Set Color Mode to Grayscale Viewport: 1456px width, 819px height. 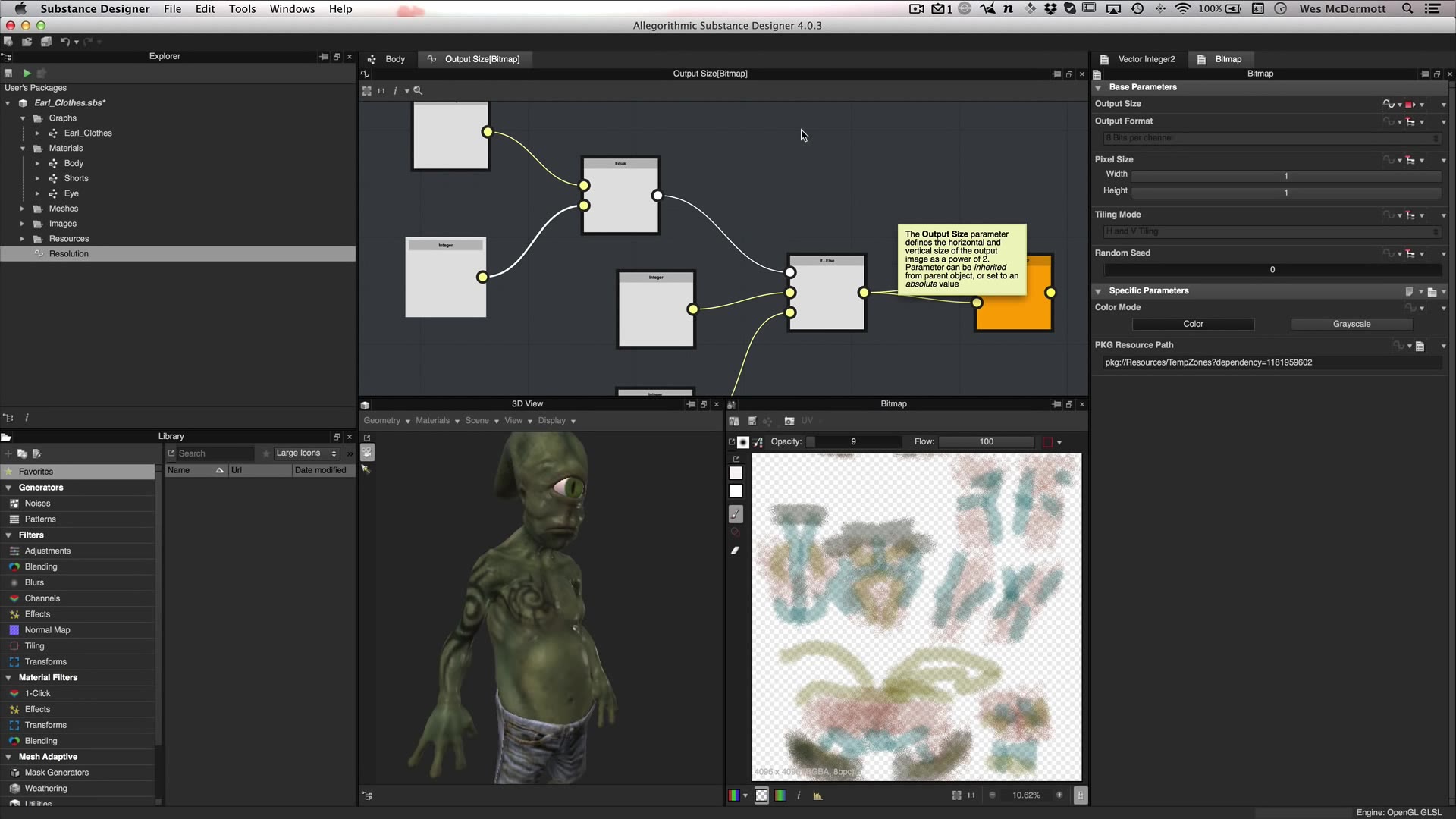[1351, 324]
